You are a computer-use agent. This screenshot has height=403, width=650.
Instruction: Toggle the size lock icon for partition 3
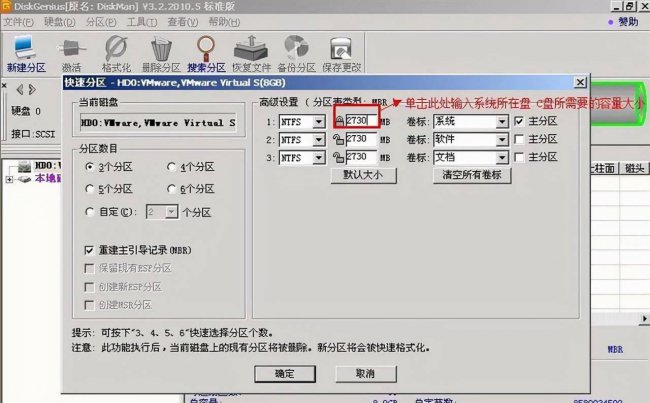(338, 158)
